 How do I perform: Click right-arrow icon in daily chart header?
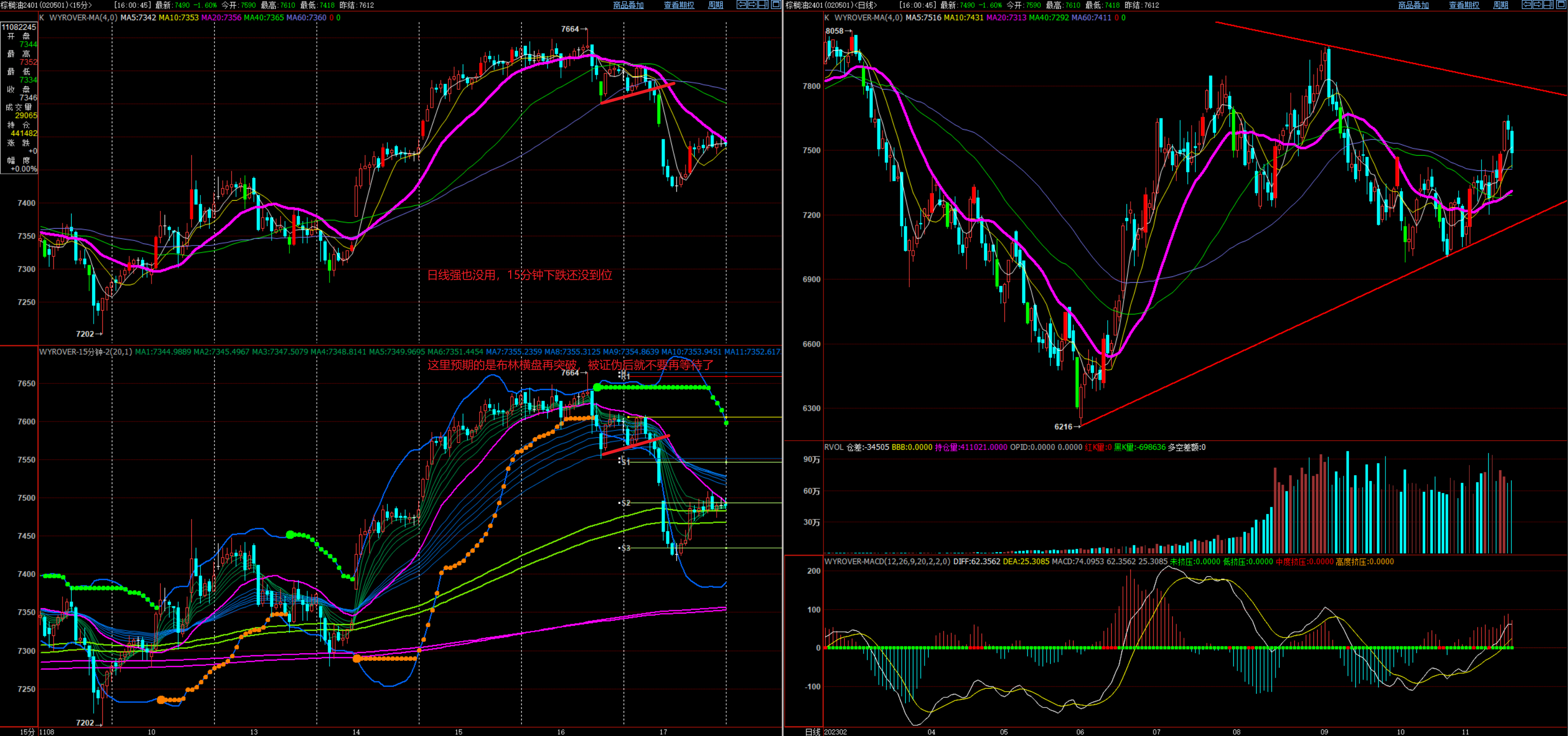click(x=1537, y=5)
